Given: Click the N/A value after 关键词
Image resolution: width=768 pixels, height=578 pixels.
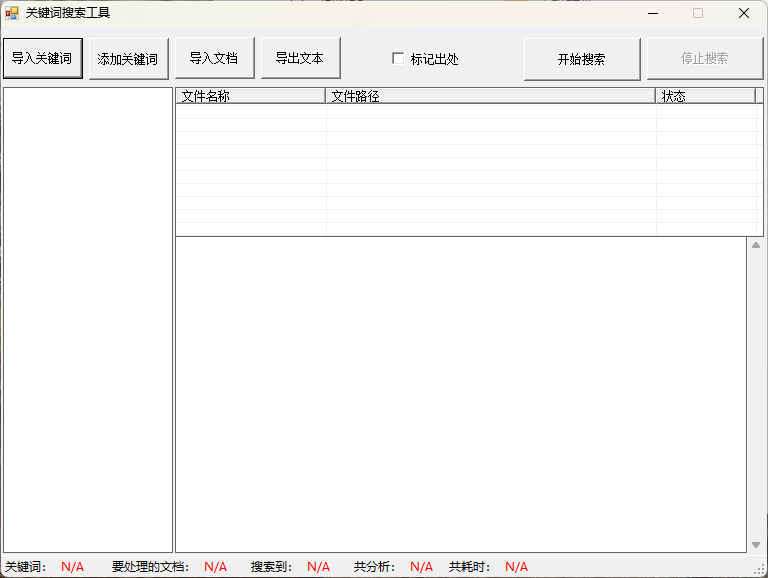Looking at the screenshot, I should tap(72, 567).
